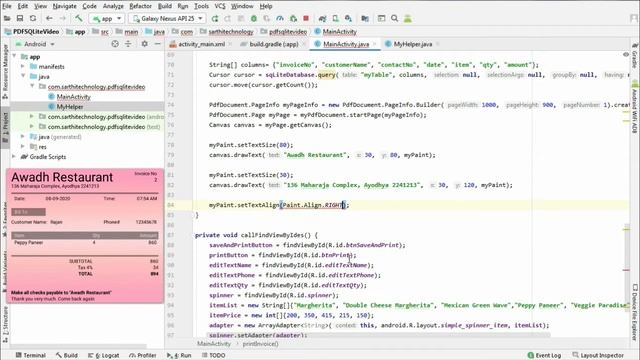Image resolution: width=640 pixels, height=360 pixels.
Task: Open the Android project view dropdown
Action: pyautogui.click(x=35, y=44)
